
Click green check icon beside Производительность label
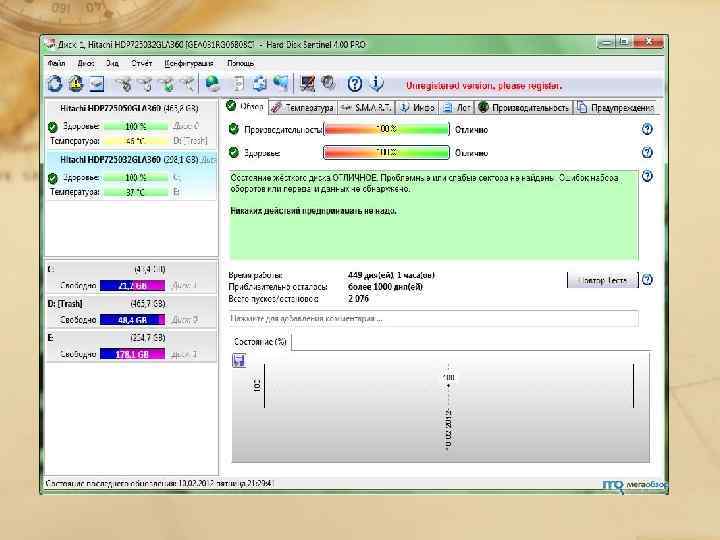click(x=234, y=129)
